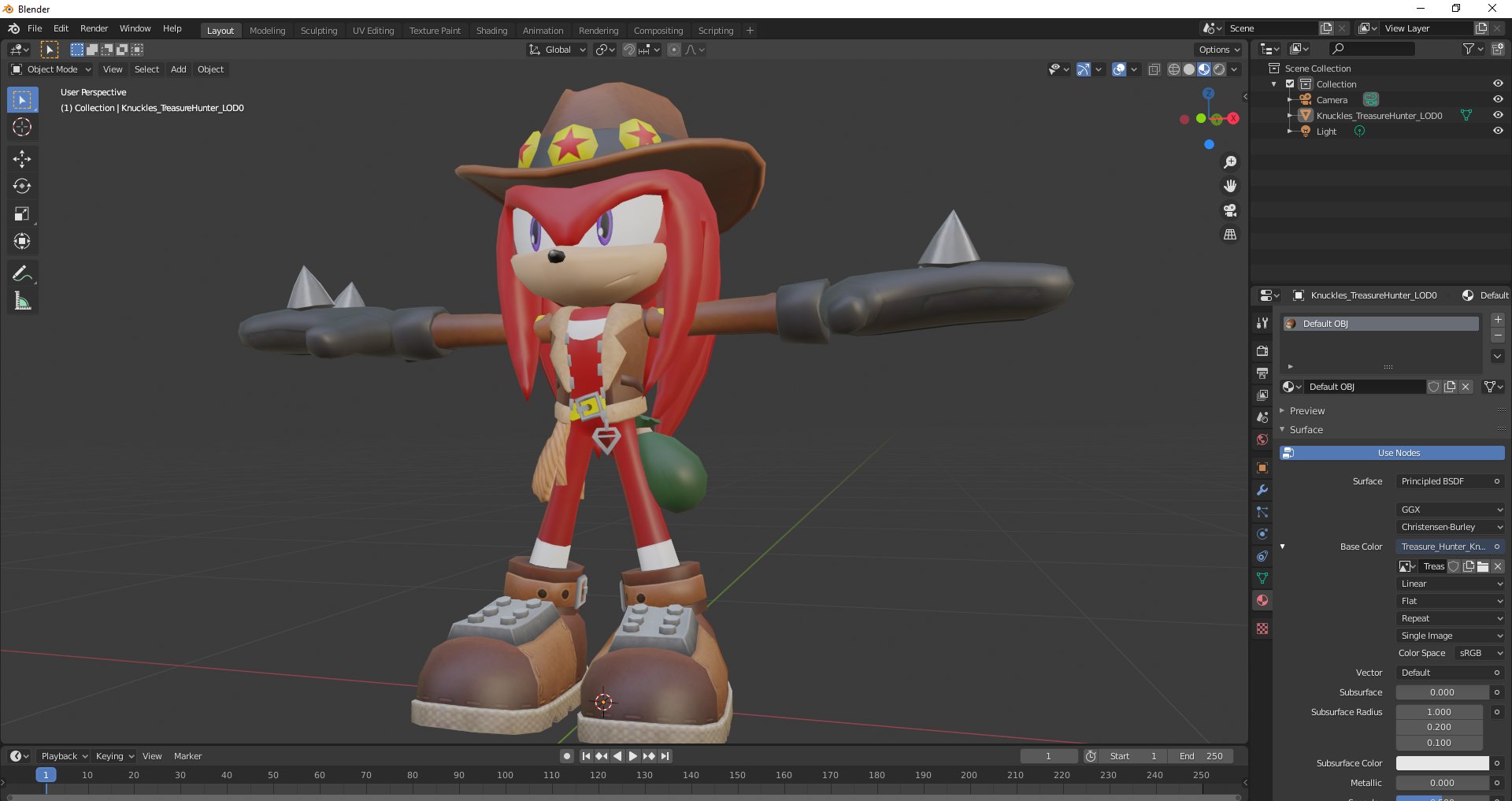Activate the Transform tool
Viewport: 1512px width, 801px height.
tap(22, 242)
